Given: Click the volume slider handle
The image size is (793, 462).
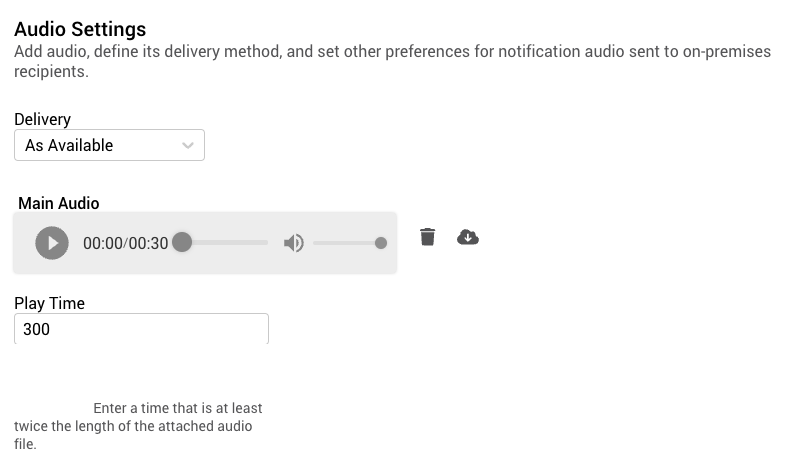Looking at the screenshot, I should tap(381, 243).
